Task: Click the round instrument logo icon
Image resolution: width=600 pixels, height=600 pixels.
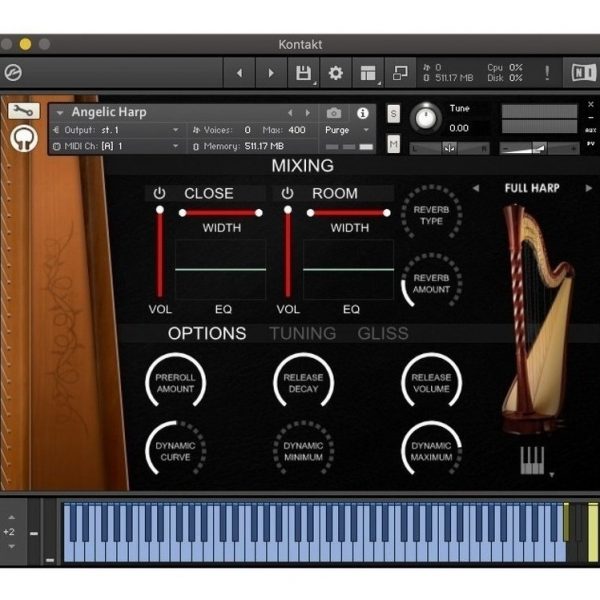Action: tap(24, 138)
